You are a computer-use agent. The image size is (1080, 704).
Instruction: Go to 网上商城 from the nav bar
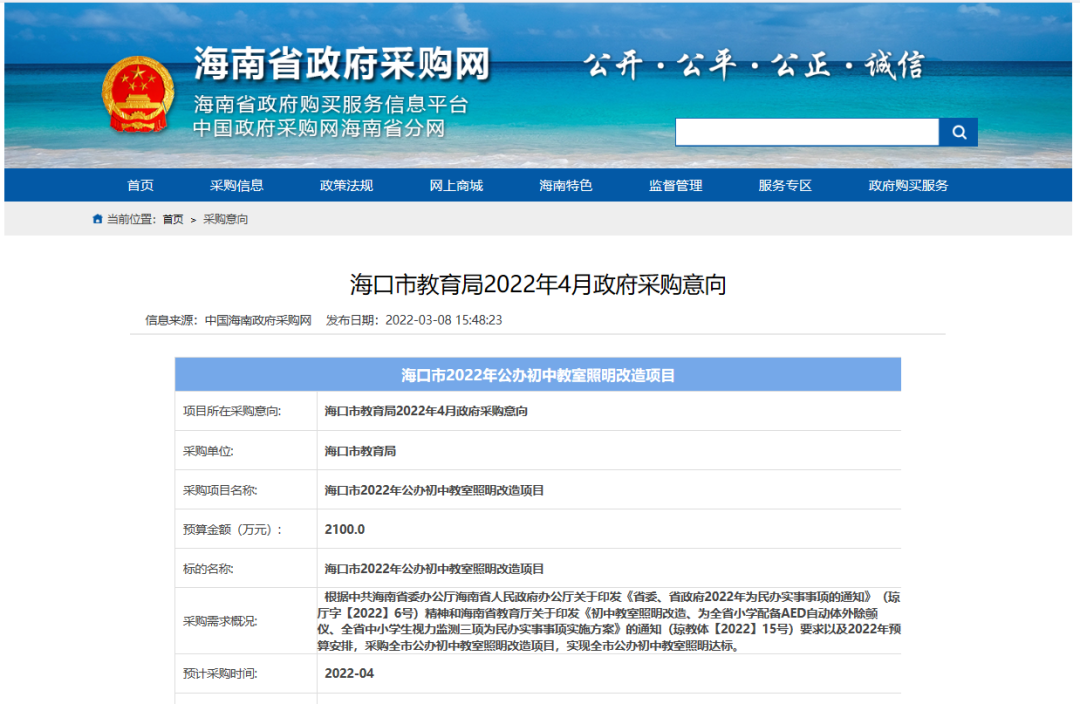pyautogui.click(x=456, y=185)
